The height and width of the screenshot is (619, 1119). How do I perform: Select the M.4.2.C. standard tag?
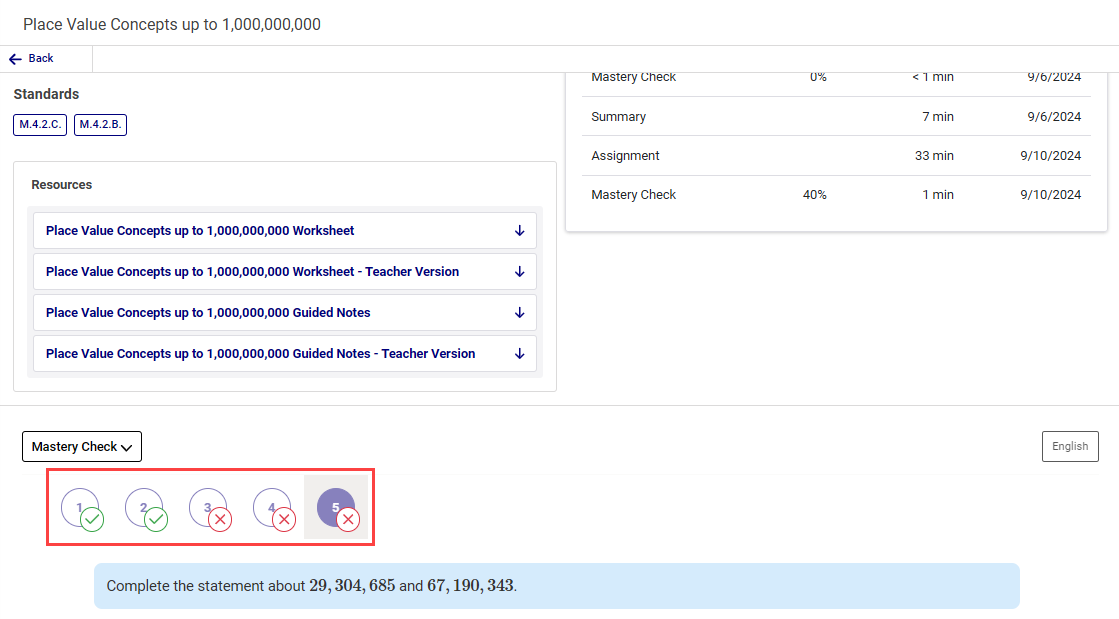click(x=40, y=125)
